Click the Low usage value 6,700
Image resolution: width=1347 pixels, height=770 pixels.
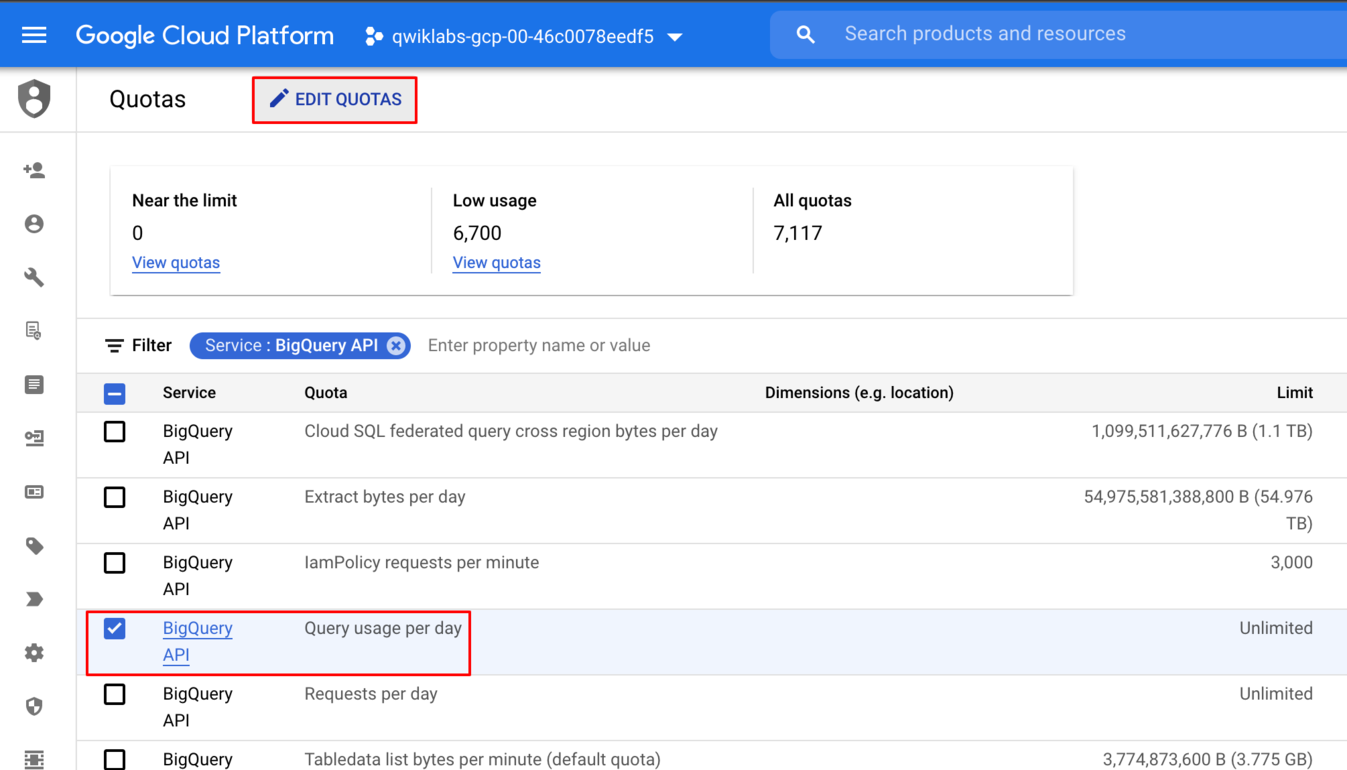coord(477,233)
